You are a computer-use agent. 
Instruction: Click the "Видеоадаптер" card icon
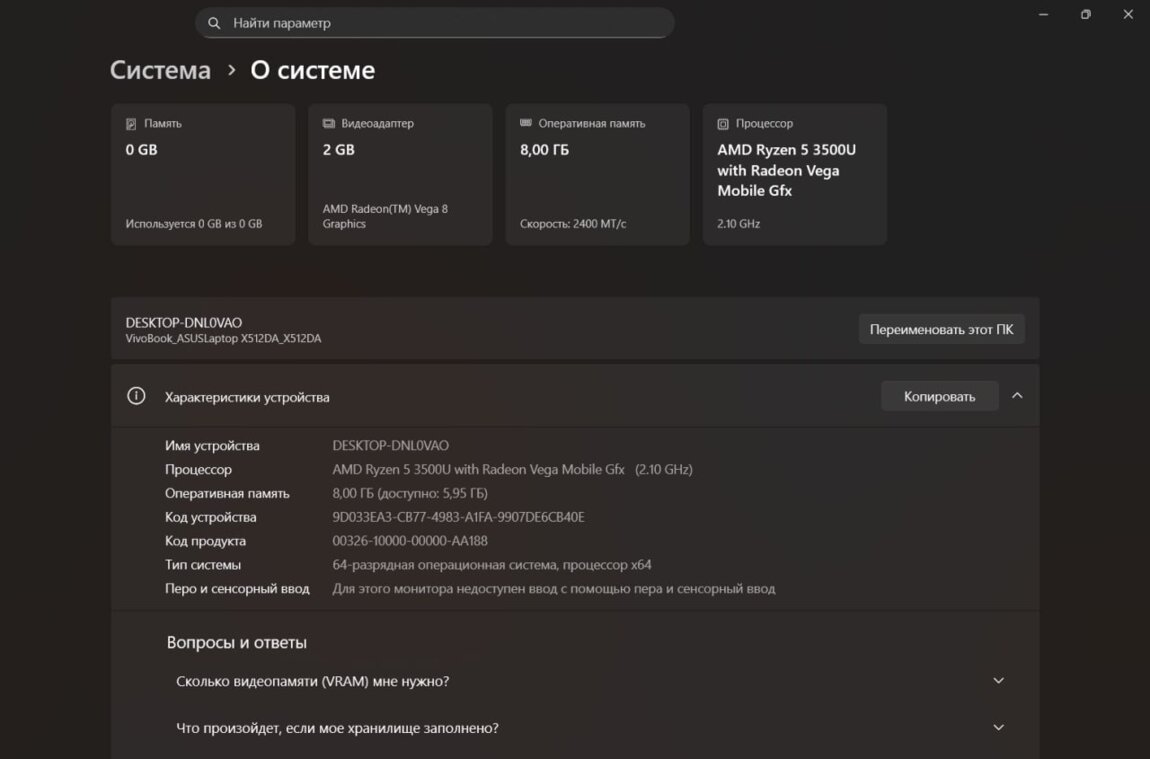coord(329,124)
